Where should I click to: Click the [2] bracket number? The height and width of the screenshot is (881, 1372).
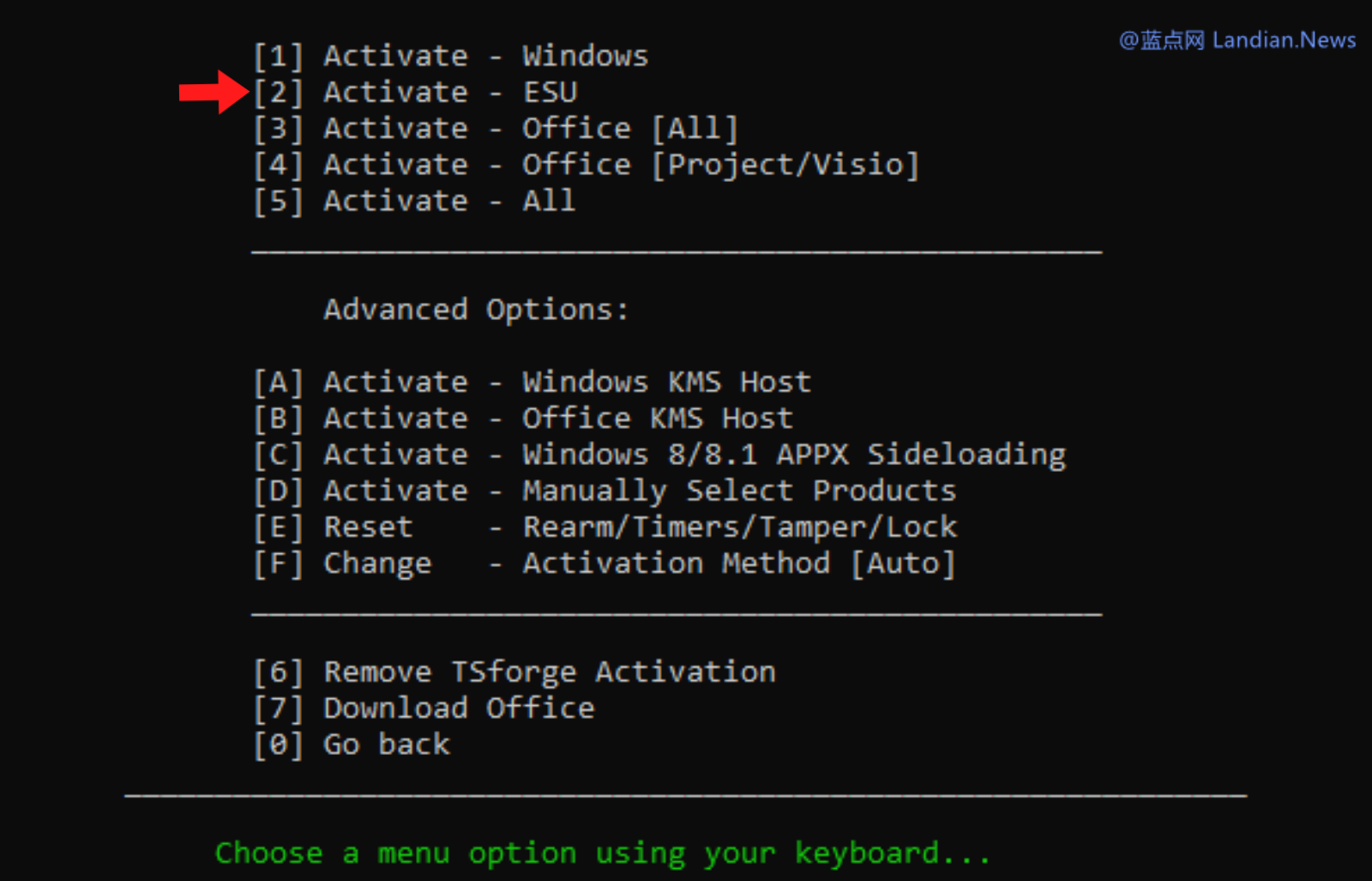278,93
